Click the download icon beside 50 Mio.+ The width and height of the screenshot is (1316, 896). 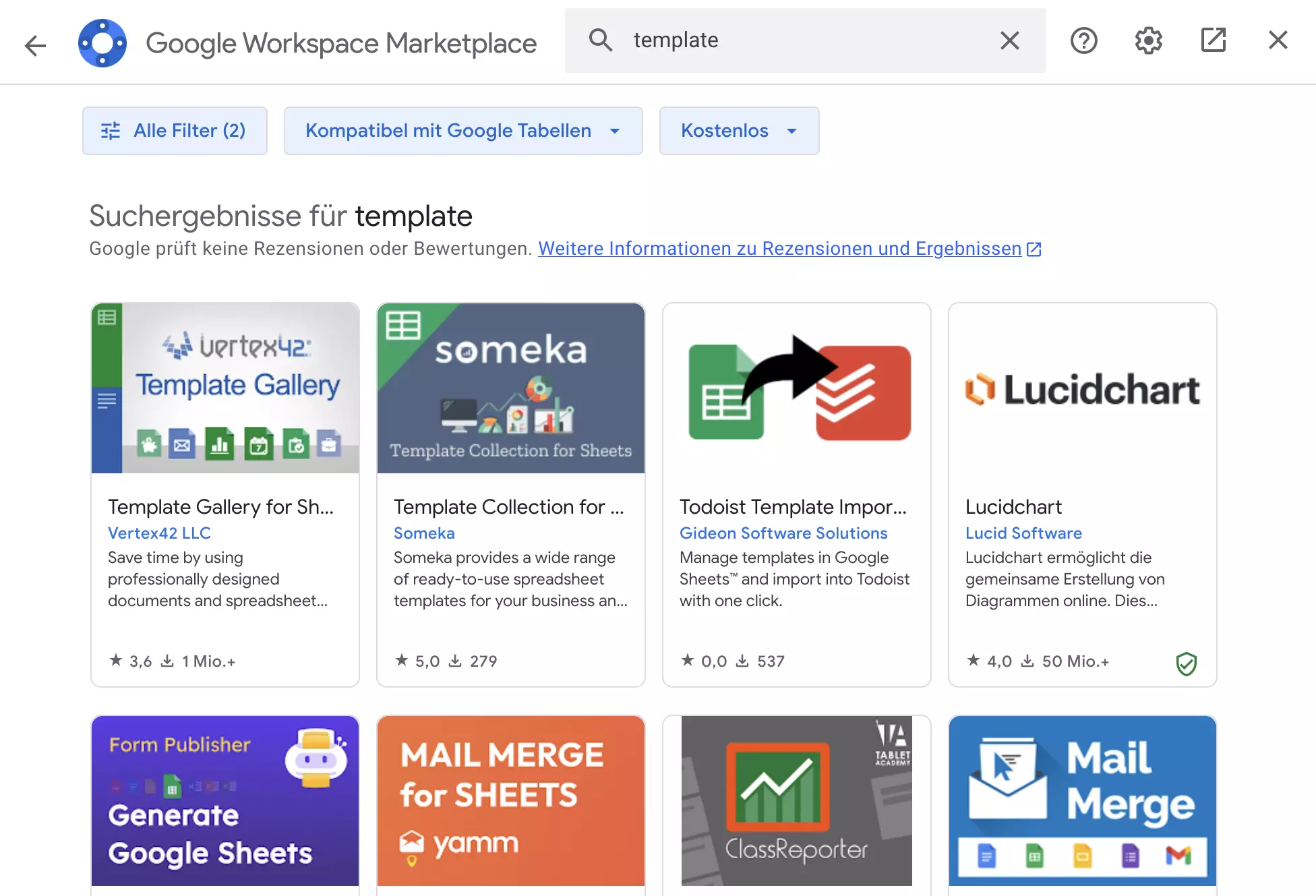[1027, 661]
